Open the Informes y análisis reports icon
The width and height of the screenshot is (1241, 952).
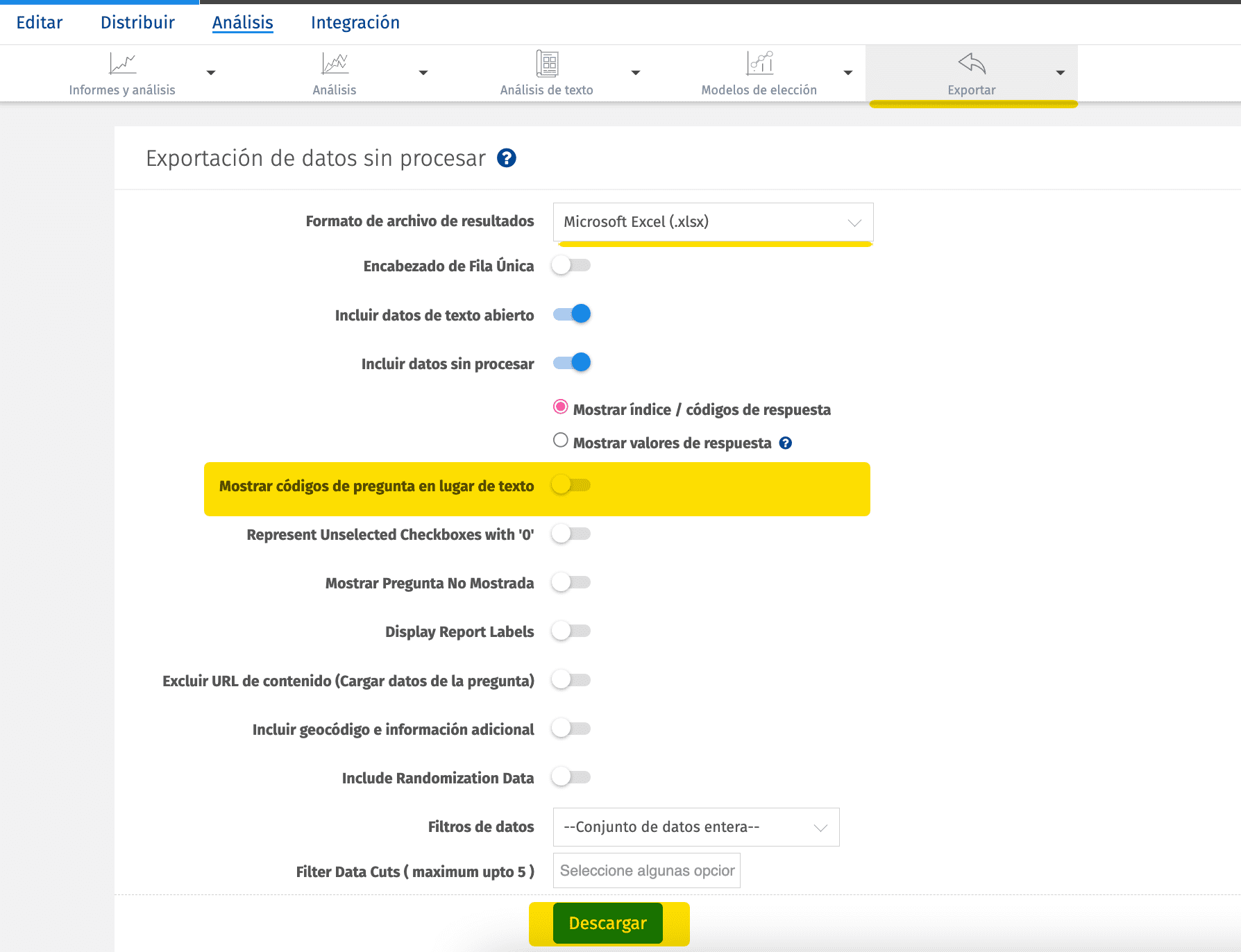123,63
